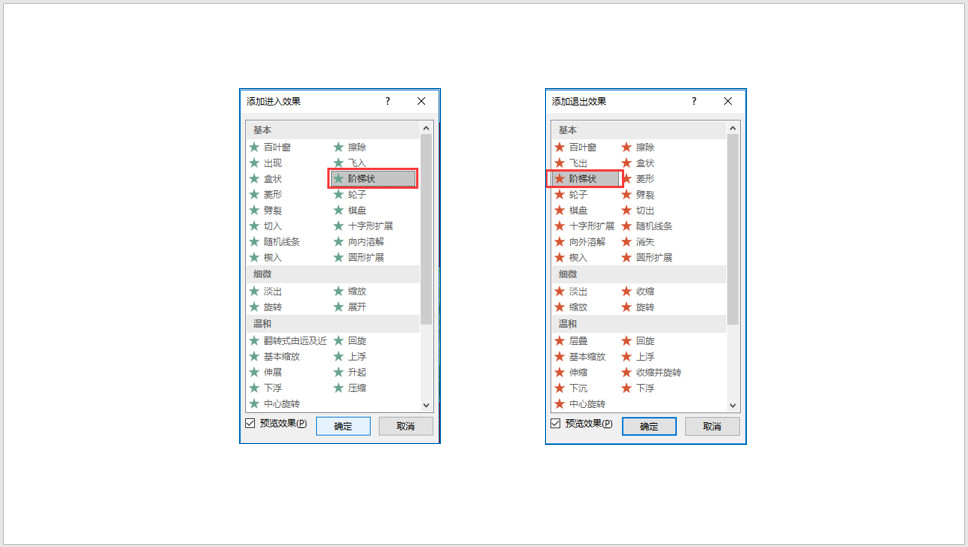Select 轮子 in the exit effects list
Viewport: 968px width, 547px height.
(578, 194)
